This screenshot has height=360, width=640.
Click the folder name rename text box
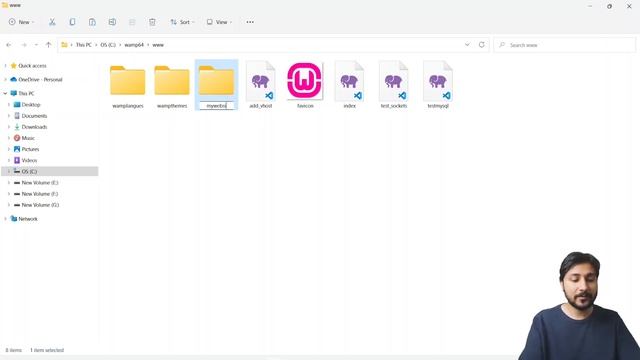[217, 106]
